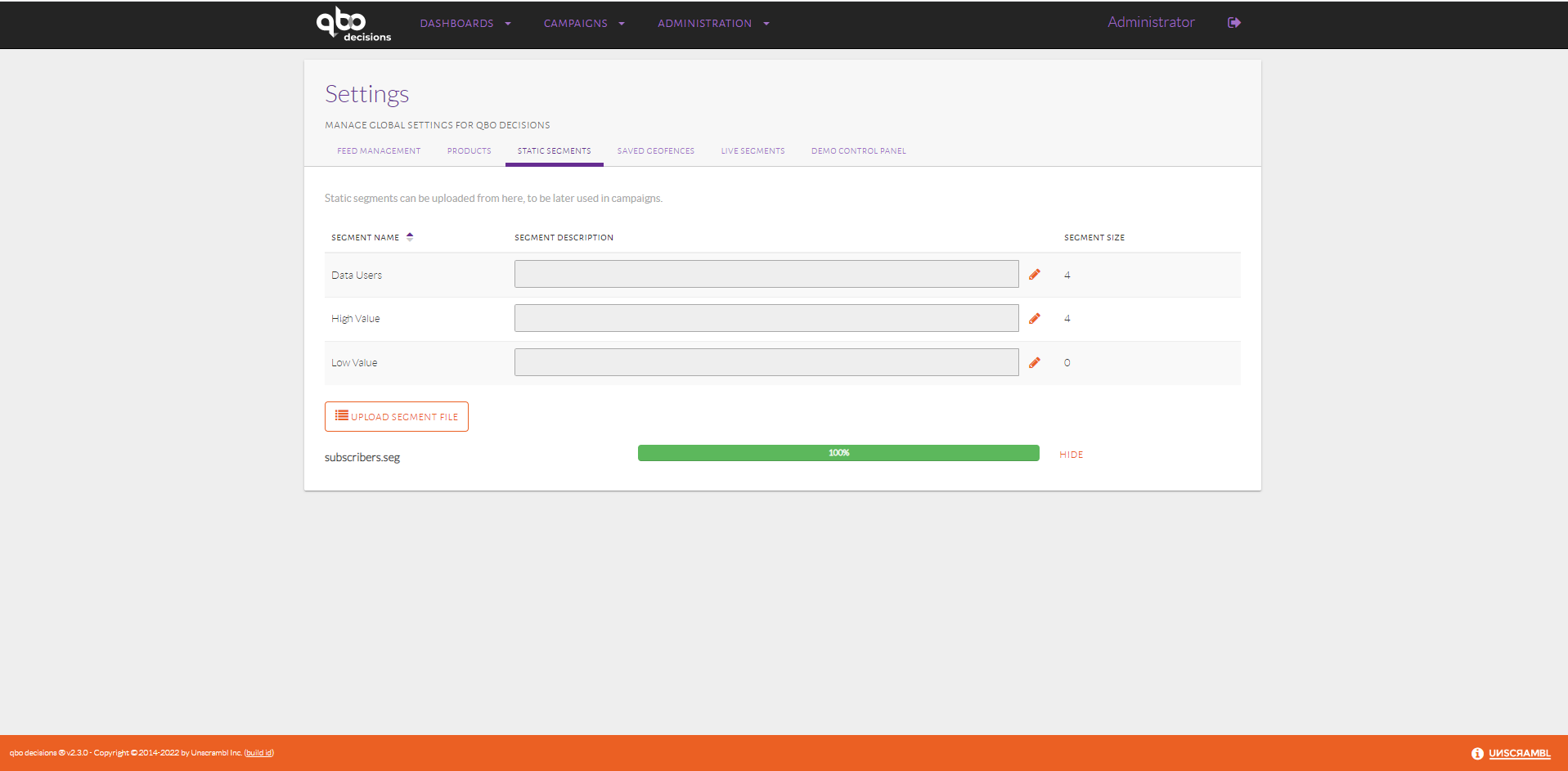The image size is (1568, 771).
Task: Go to the Live Segments tab
Action: (x=753, y=151)
